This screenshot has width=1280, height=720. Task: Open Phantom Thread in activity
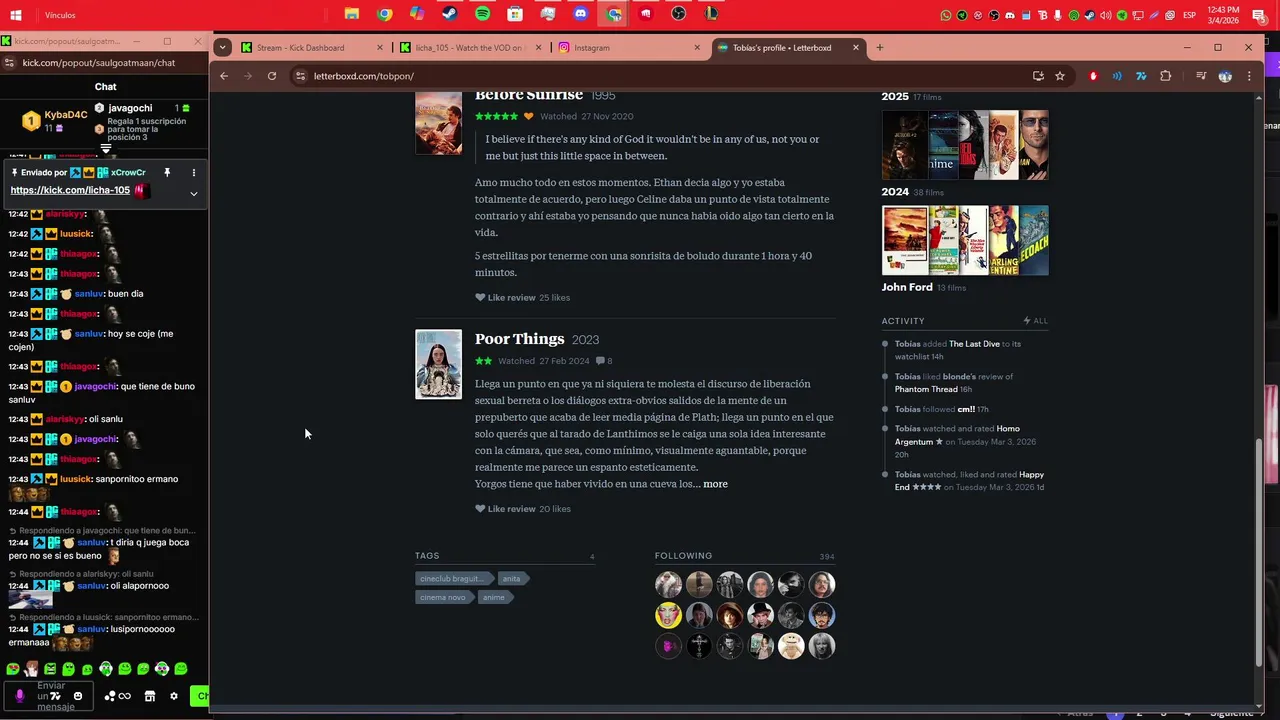[926, 389]
